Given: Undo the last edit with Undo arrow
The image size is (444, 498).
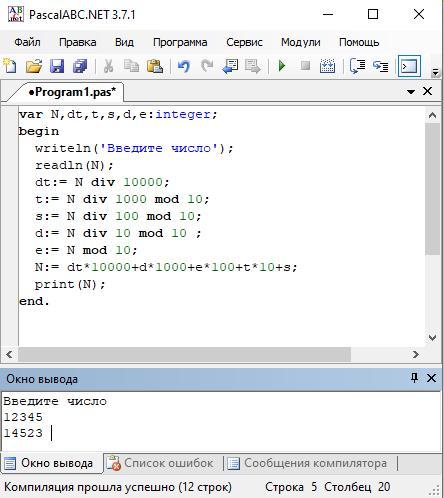Looking at the screenshot, I should pos(184,66).
